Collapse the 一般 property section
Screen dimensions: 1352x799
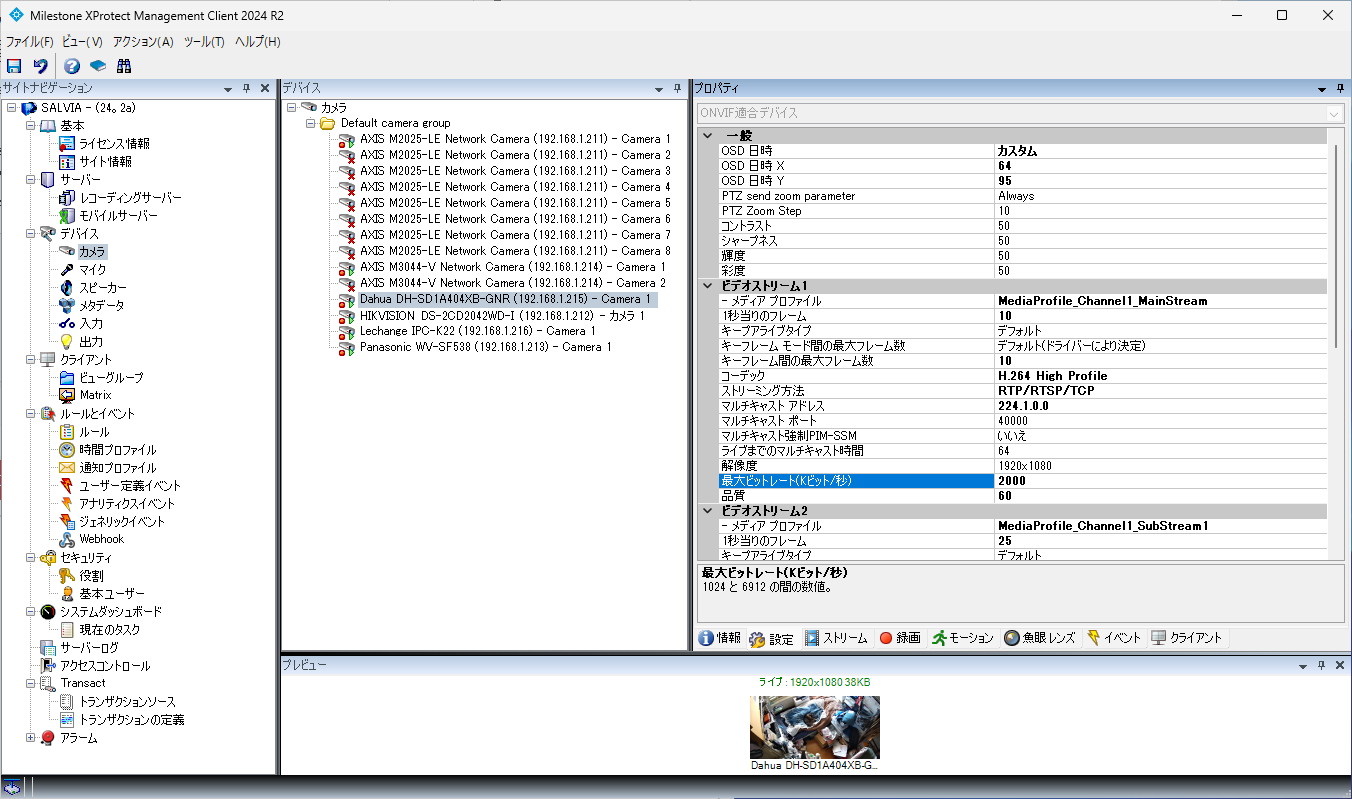[x=708, y=136]
